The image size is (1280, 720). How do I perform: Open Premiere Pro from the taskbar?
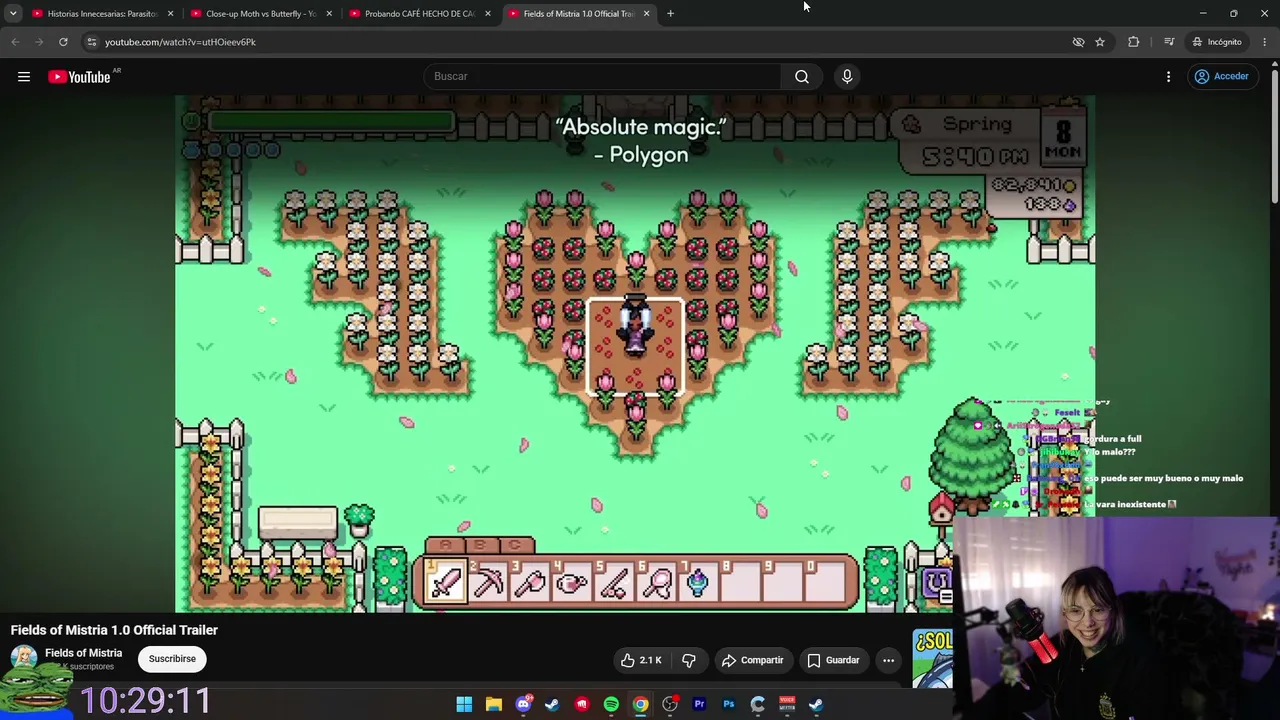click(x=699, y=704)
